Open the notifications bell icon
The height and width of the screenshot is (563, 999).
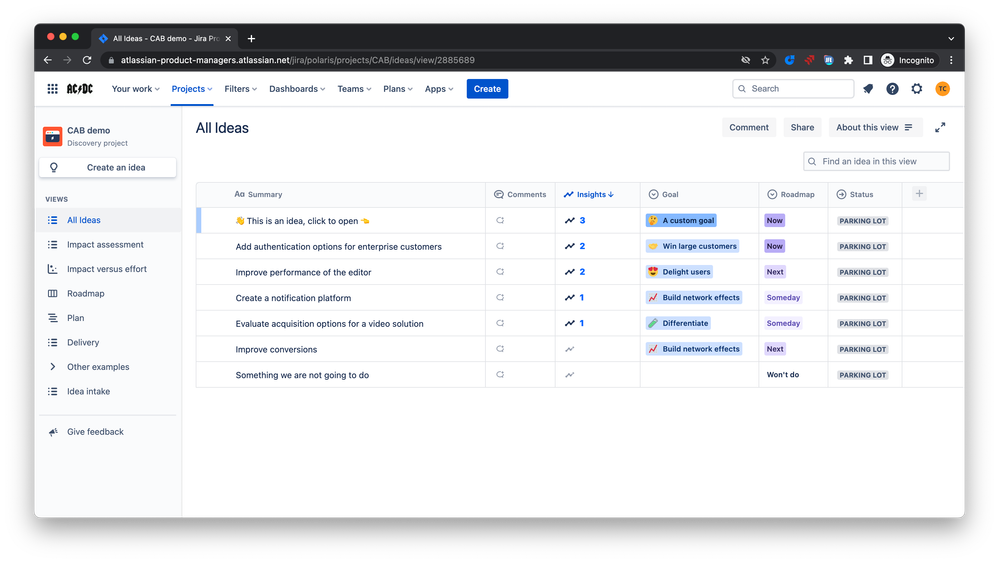868,89
